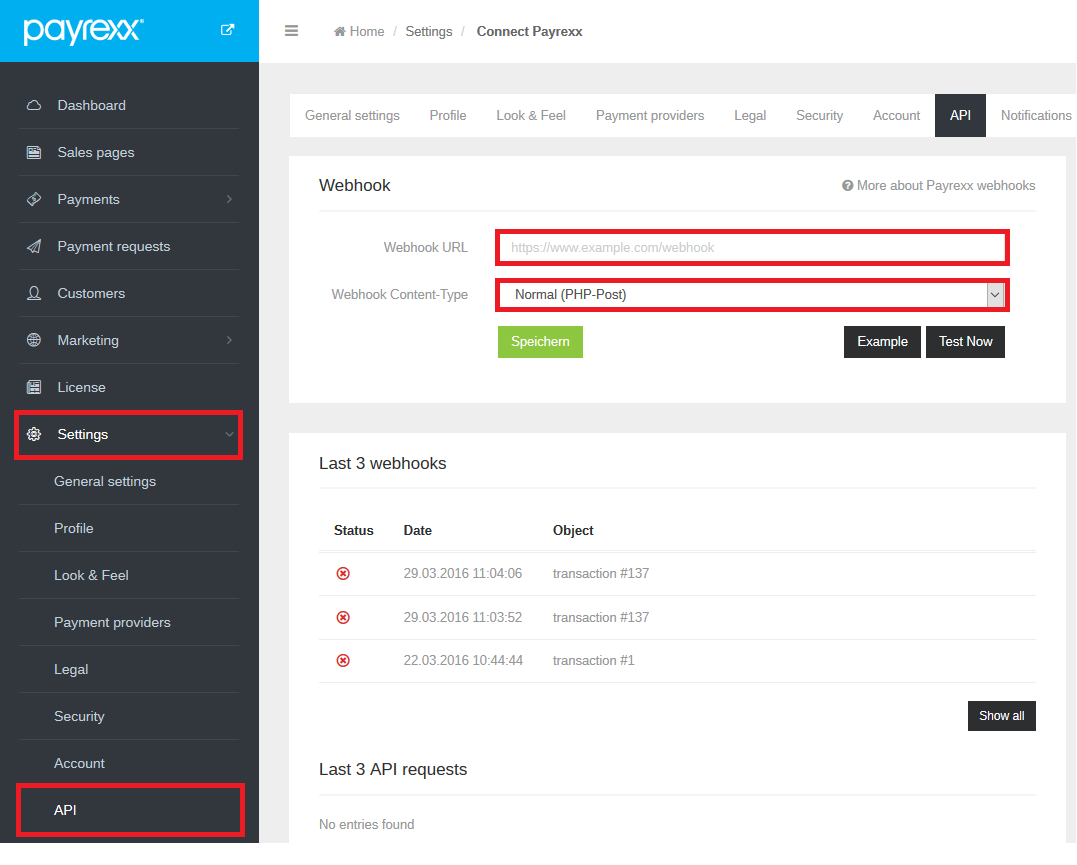Image resolution: width=1077 pixels, height=865 pixels.
Task: Click the Payment requests paper plane icon
Action: pyautogui.click(x=34, y=246)
